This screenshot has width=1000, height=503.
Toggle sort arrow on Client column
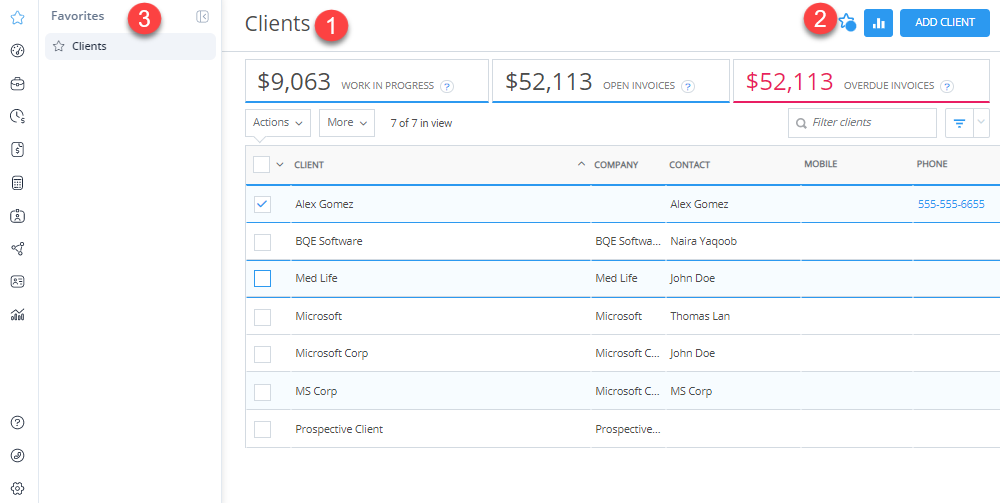(581, 164)
